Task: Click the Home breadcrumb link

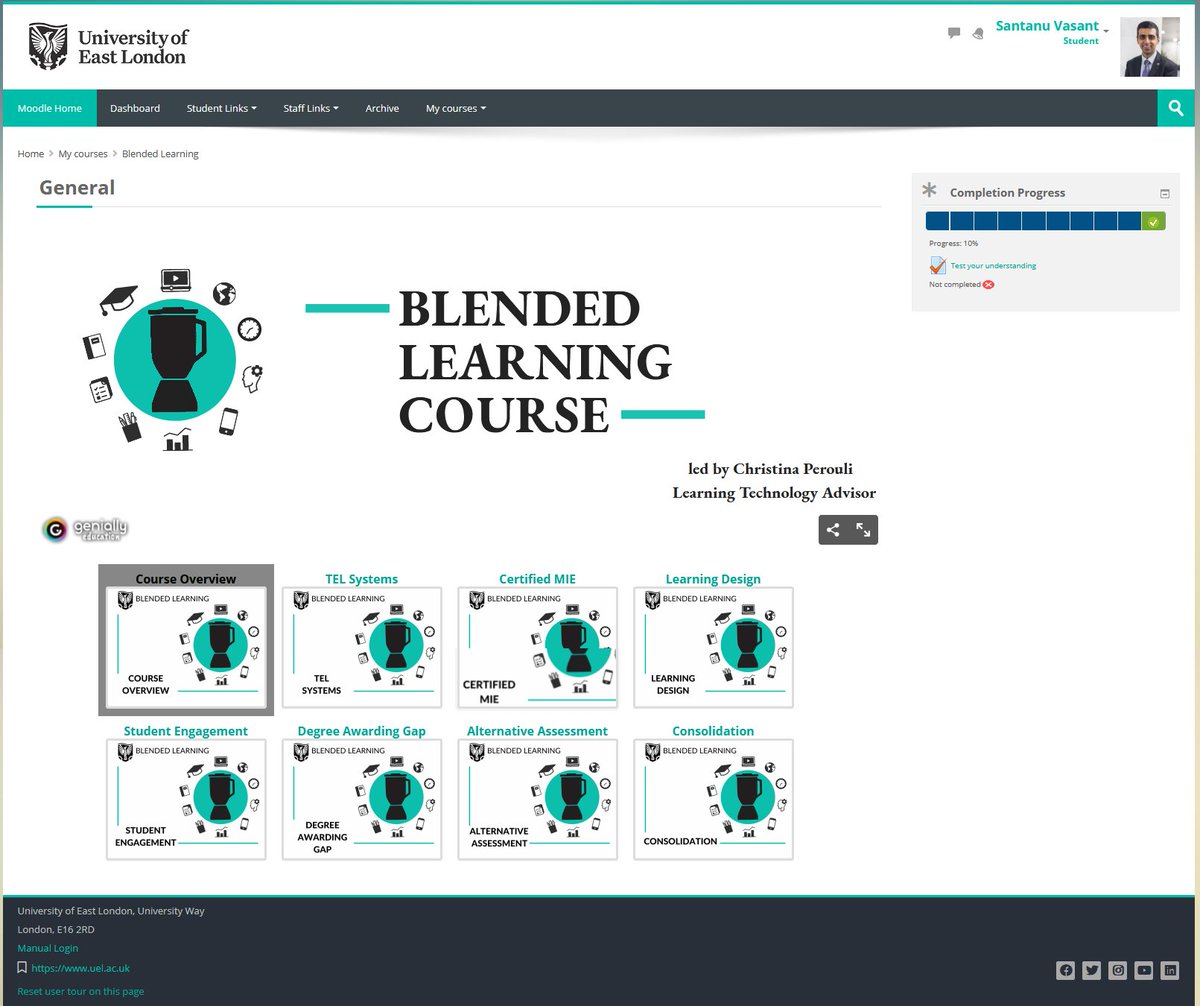Action: pyautogui.click(x=31, y=154)
